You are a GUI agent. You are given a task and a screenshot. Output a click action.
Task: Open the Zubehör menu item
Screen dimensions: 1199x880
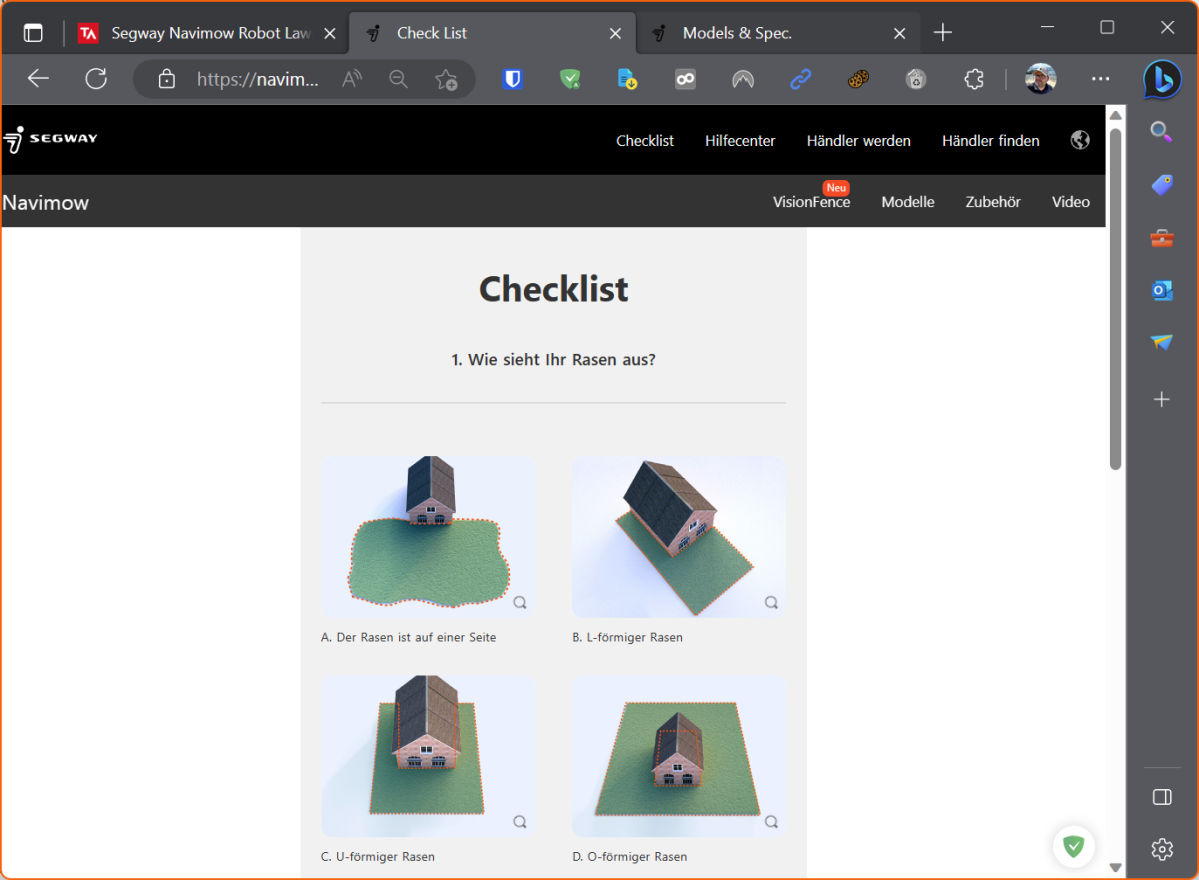[x=993, y=202]
